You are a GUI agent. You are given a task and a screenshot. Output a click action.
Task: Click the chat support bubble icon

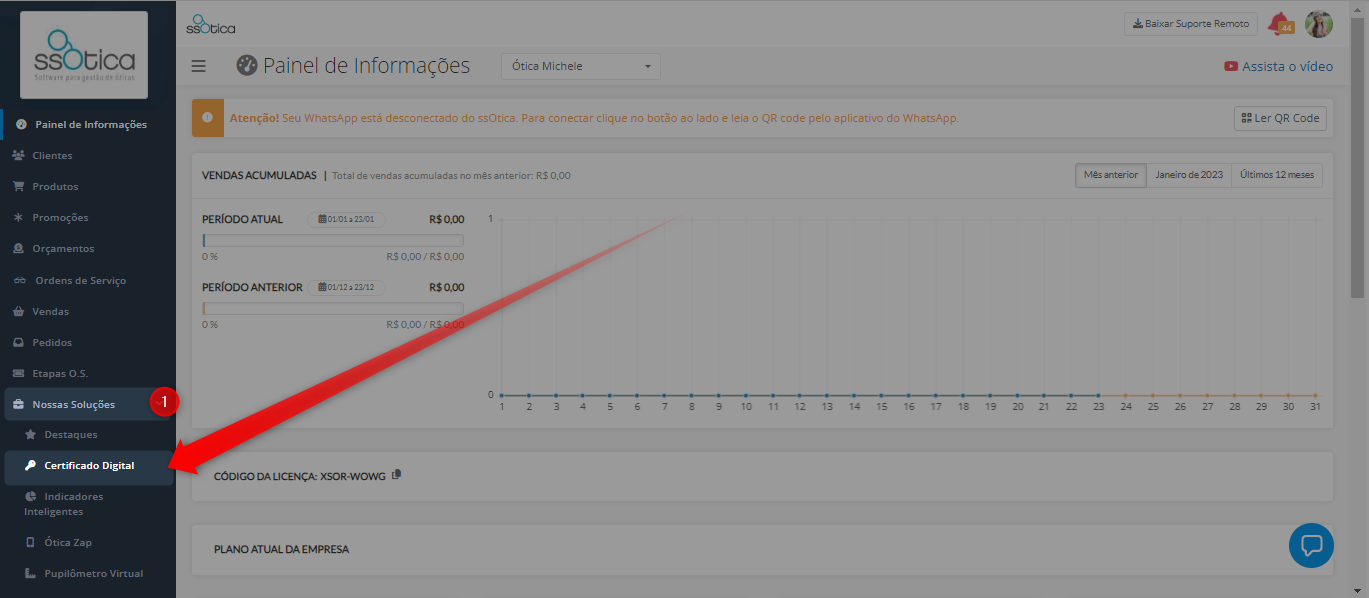point(1311,546)
